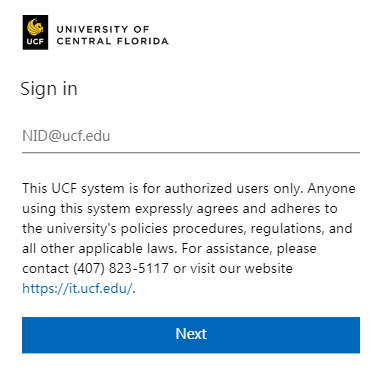
Task: Click the word Next on blue button
Action: click(191, 334)
